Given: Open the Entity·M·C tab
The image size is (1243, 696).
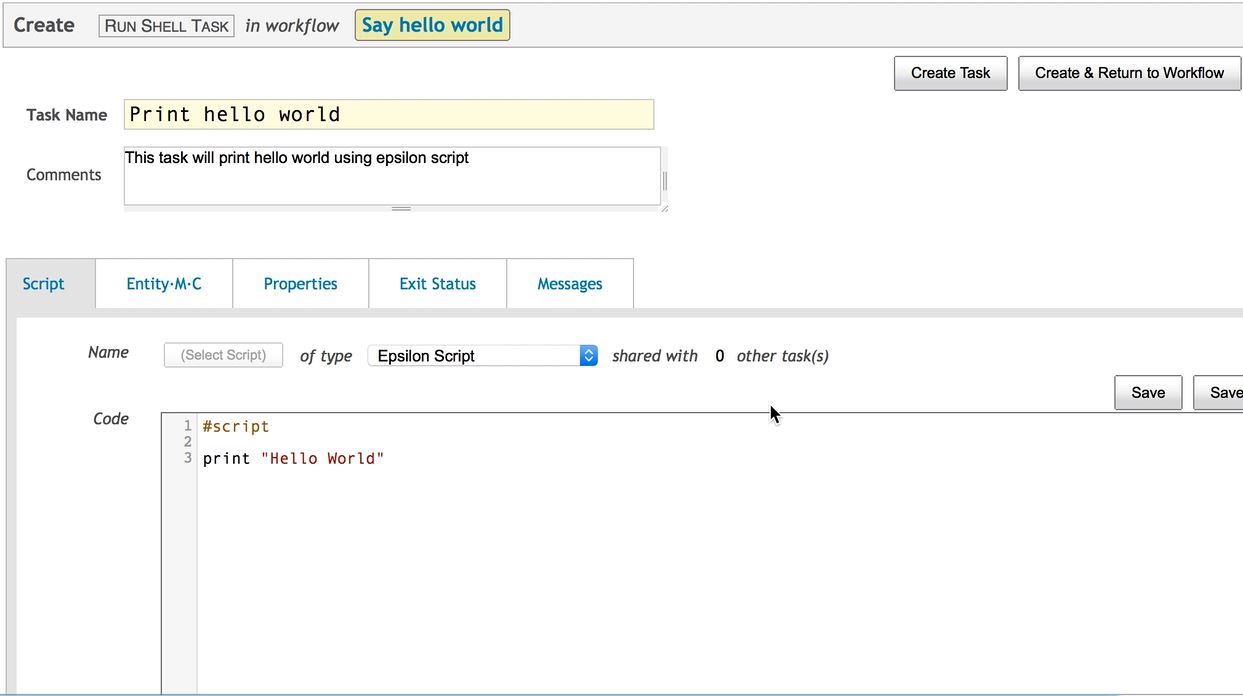Looking at the screenshot, I should pyautogui.click(x=164, y=284).
